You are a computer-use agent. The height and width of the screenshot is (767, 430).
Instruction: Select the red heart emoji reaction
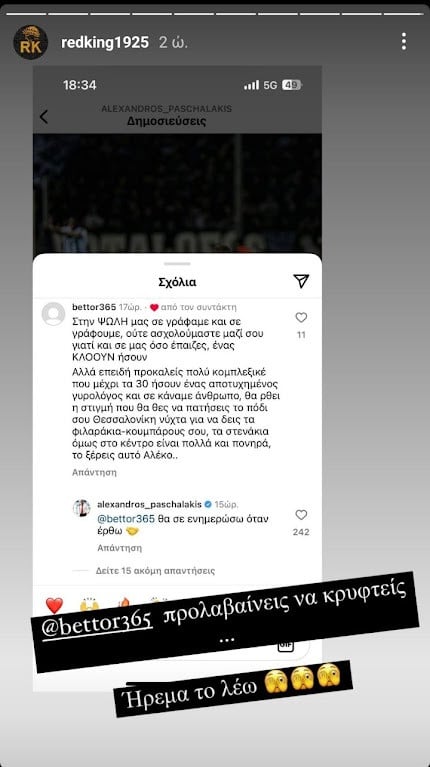click(x=54, y=605)
